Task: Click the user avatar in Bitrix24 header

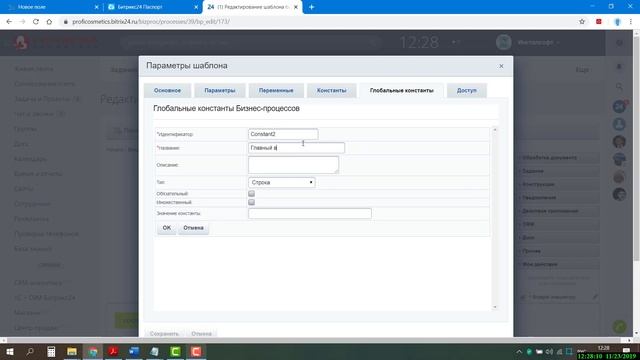Action: point(504,42)
